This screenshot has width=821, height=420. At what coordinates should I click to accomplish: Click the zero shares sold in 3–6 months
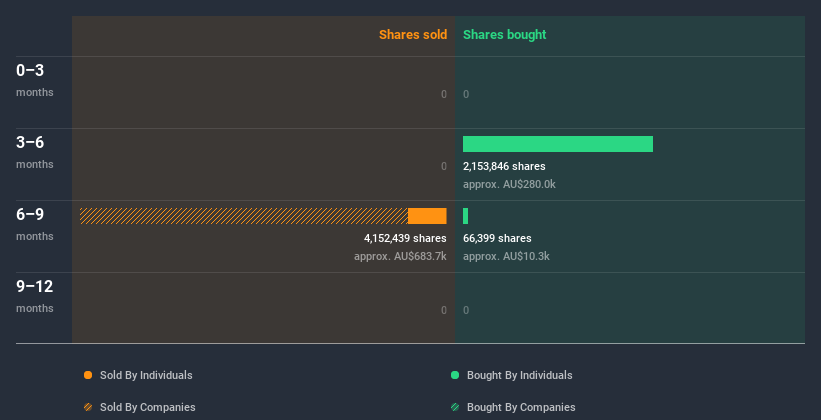pos(444,166)
